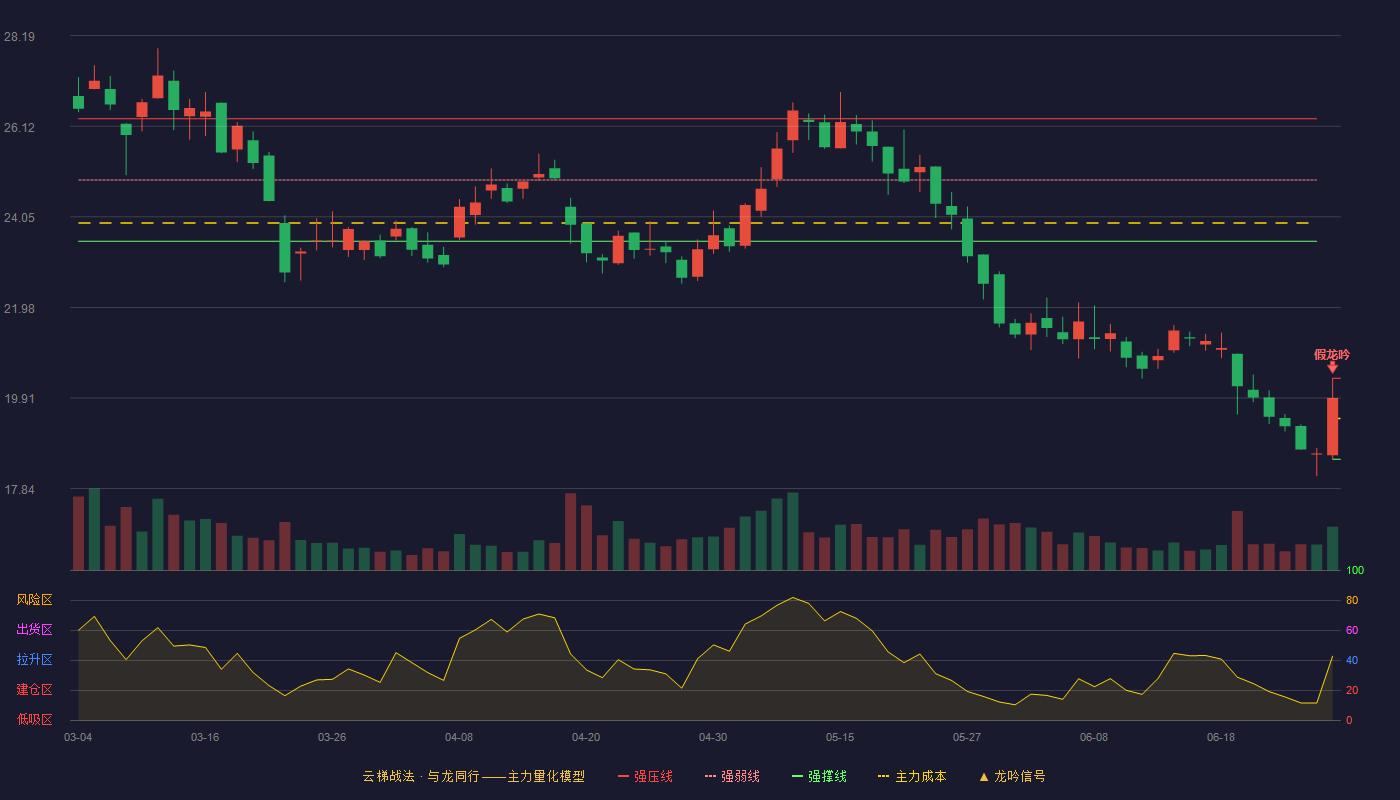Screen dimensions: 1400x800
Task: Click the 21.98 price axis label
Action: pyautogui.click(x=19, y=308)
